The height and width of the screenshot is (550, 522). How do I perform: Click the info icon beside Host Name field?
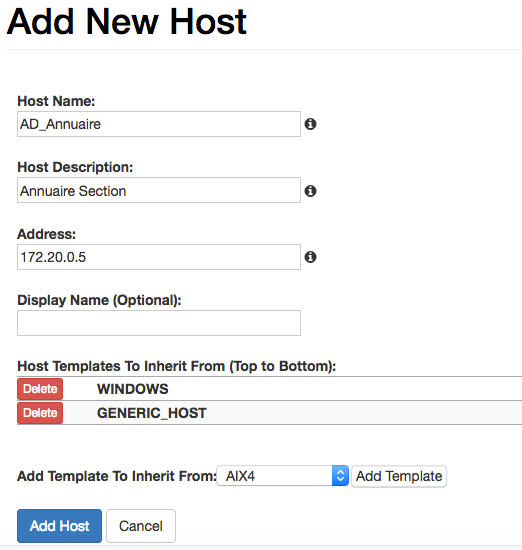pyautogui.click(x=310, y=124)
